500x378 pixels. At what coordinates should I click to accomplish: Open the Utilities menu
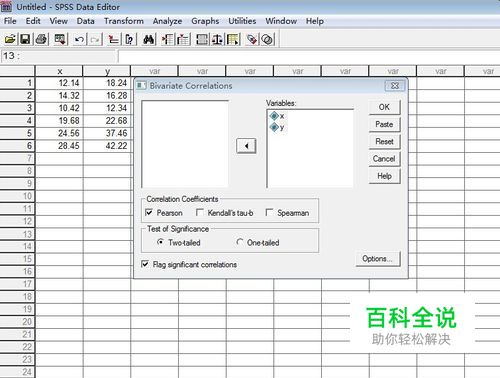[x=242, y=21]
